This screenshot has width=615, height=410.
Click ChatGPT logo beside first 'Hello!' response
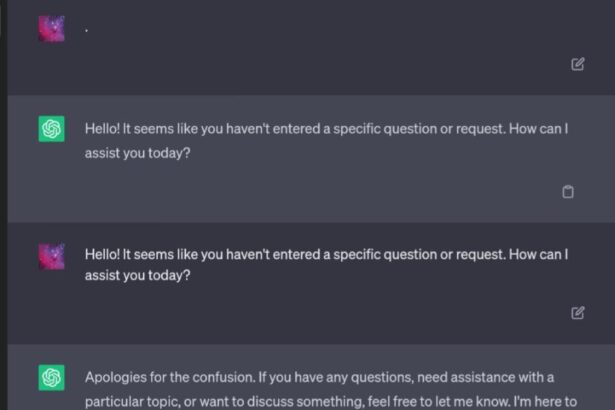click(51, 129)
